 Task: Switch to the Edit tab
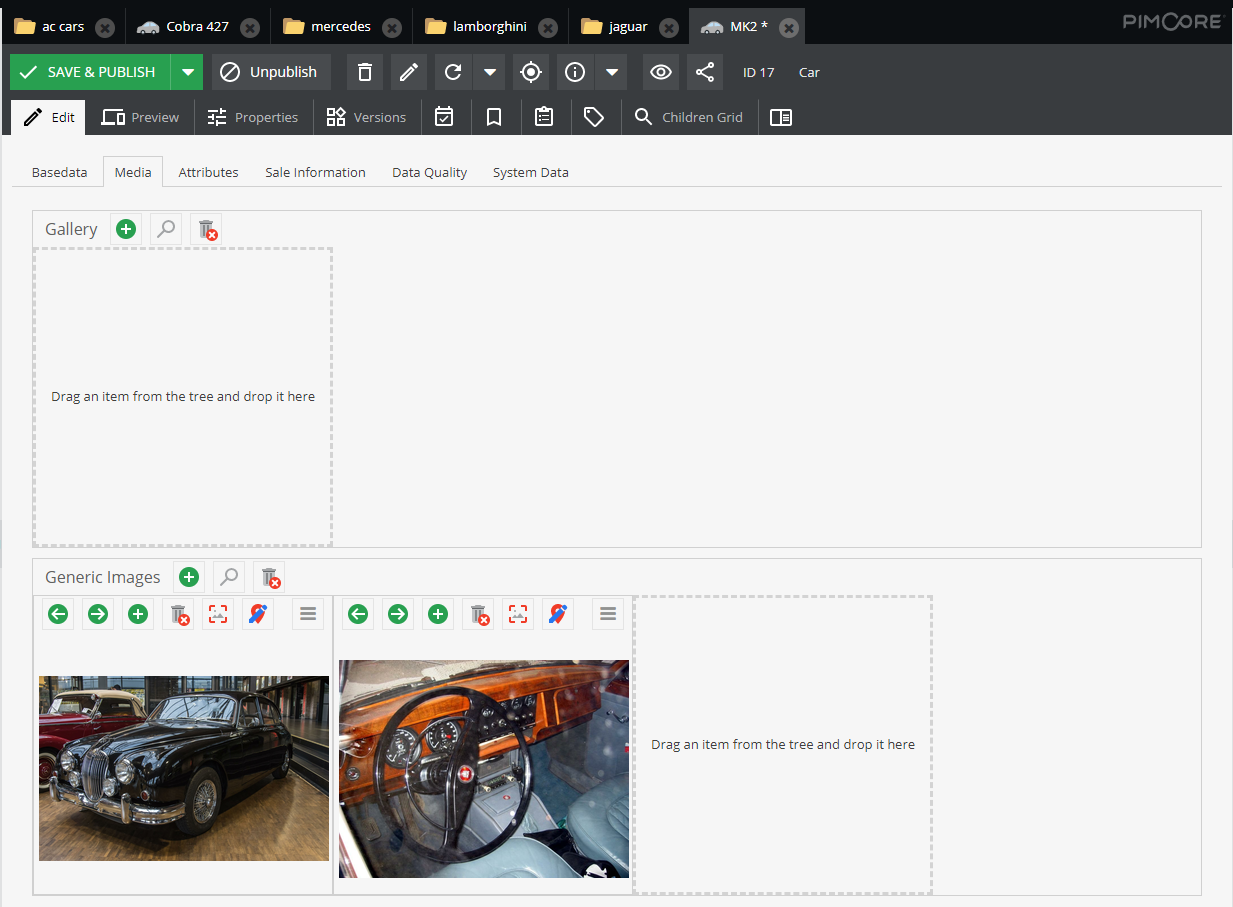tap(49, 117)
